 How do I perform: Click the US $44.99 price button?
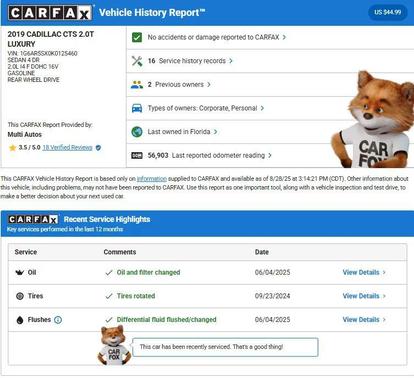click(388, 12)
